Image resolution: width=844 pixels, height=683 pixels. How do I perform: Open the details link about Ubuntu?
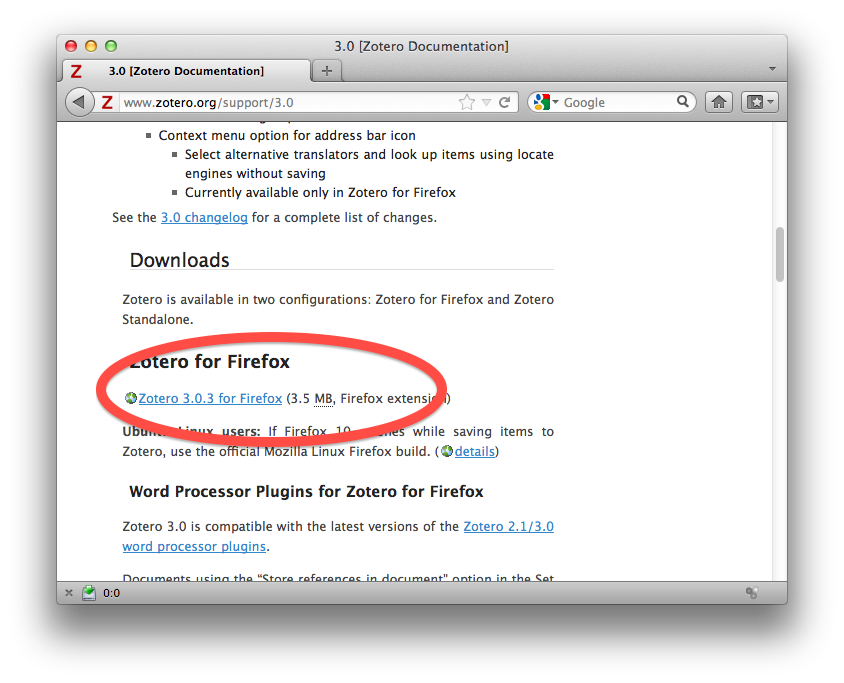click(x=474, y=451)
